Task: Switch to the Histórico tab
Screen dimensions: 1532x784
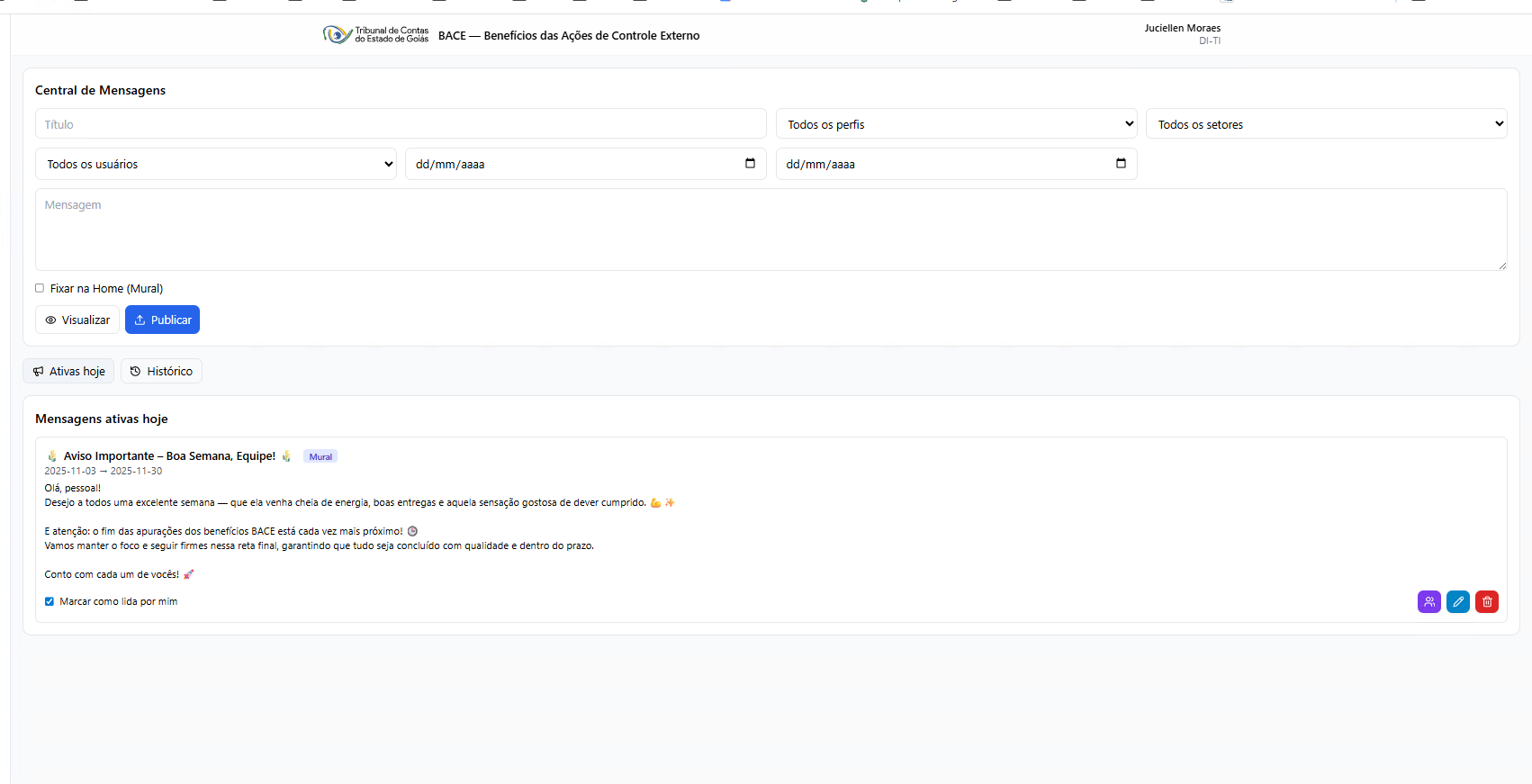Action: pos(161,371)
